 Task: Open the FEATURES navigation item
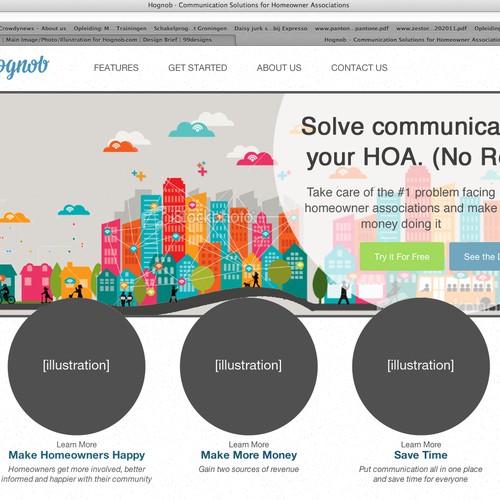(116, 68)
